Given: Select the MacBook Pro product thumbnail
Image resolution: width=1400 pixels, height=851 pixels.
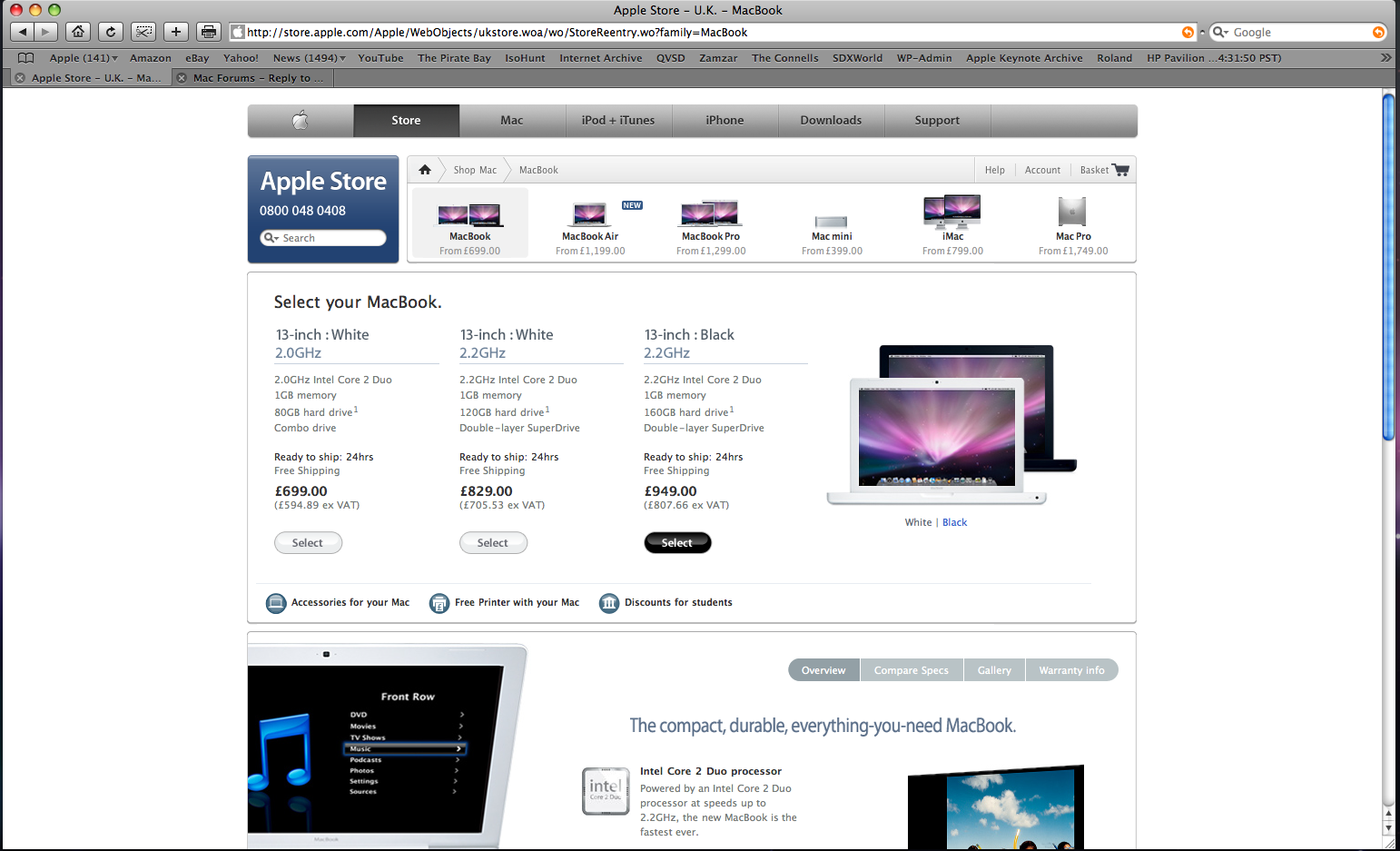Looking at the screenshot, I should click(711, 213).
